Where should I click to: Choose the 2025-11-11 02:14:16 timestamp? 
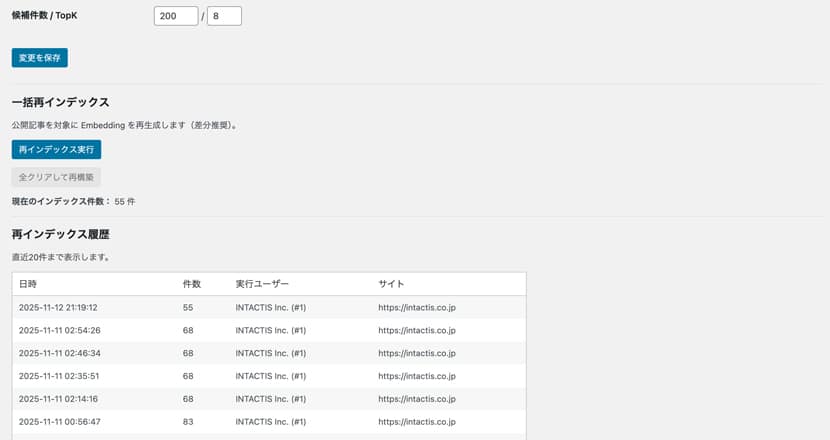click(x=60, y=399)
